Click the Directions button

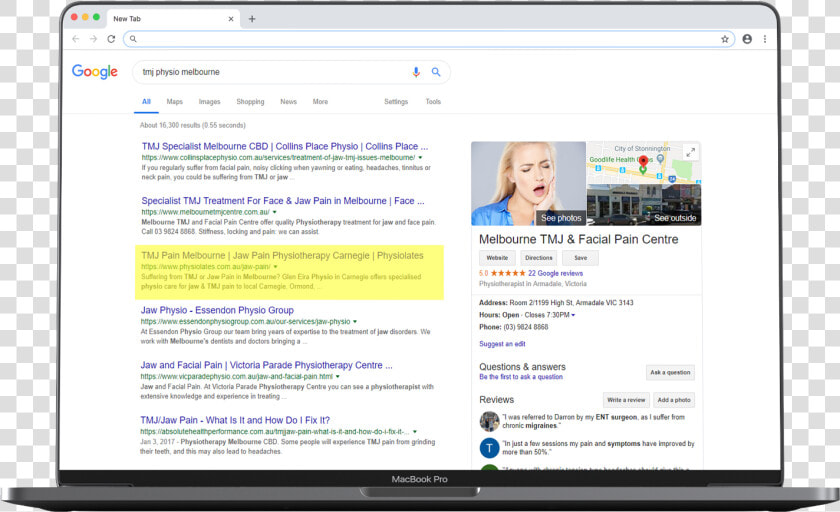coord(538,258)
